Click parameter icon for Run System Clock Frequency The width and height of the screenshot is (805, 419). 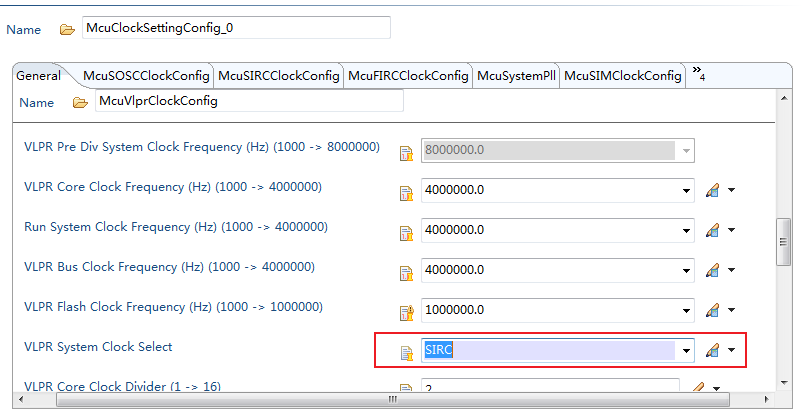tap(406, 233)
